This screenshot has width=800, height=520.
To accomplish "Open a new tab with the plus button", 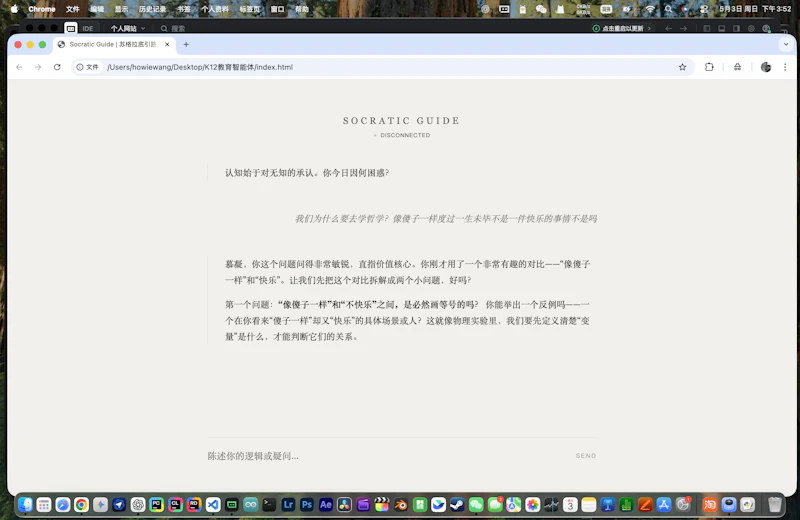I will click(x=186, y=44).
